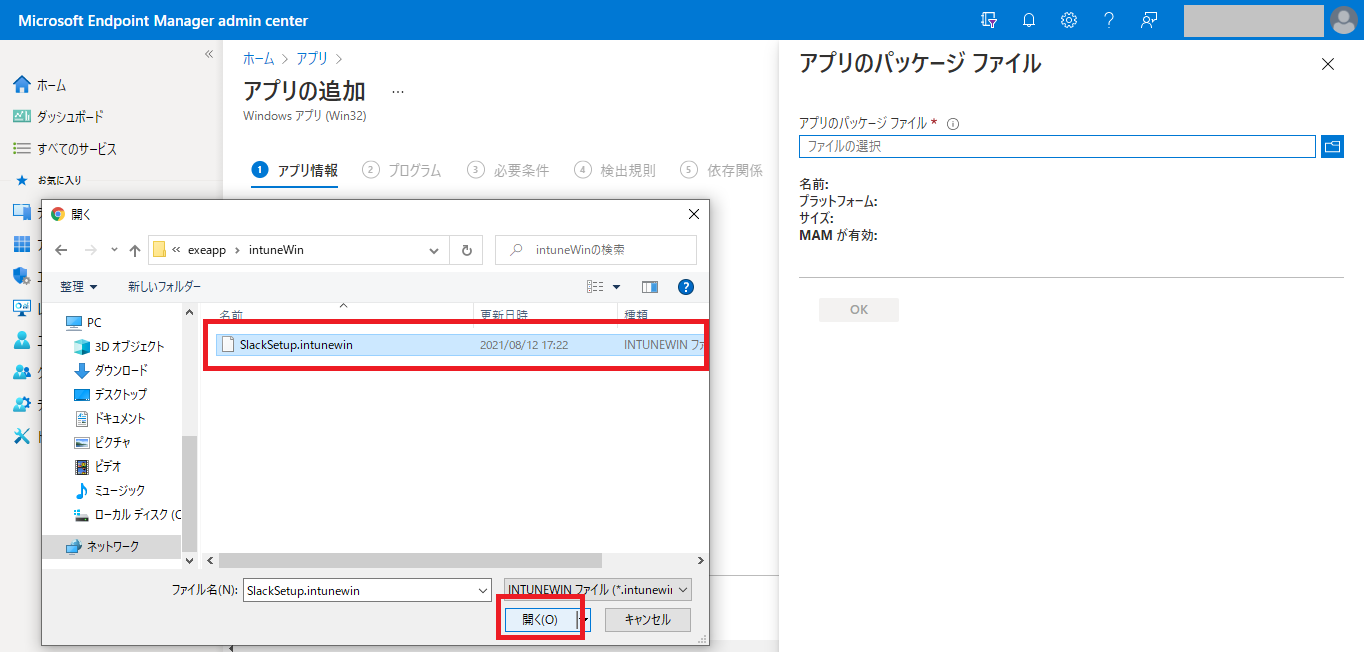Click the ファイルの選択 input field
The height and width of the screenshot is (652, 1364).
tap(1057, 147)
